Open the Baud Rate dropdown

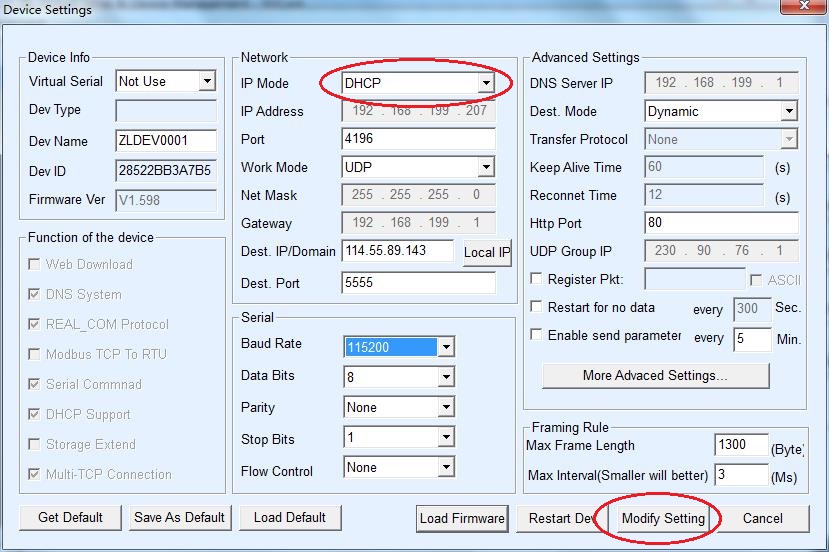coord(446,347)
